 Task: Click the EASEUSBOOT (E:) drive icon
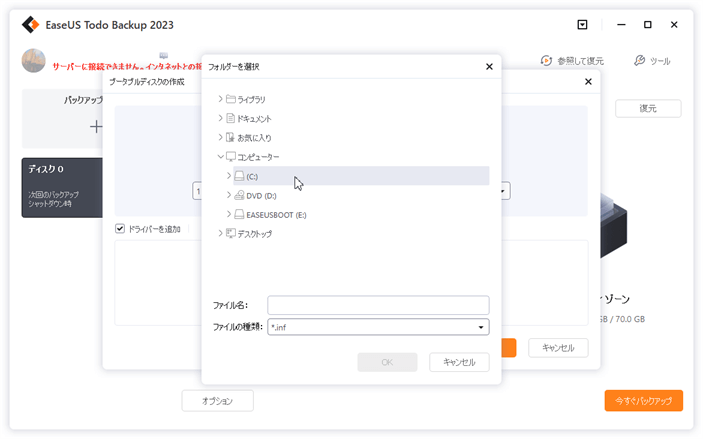[x=239, y=214]
